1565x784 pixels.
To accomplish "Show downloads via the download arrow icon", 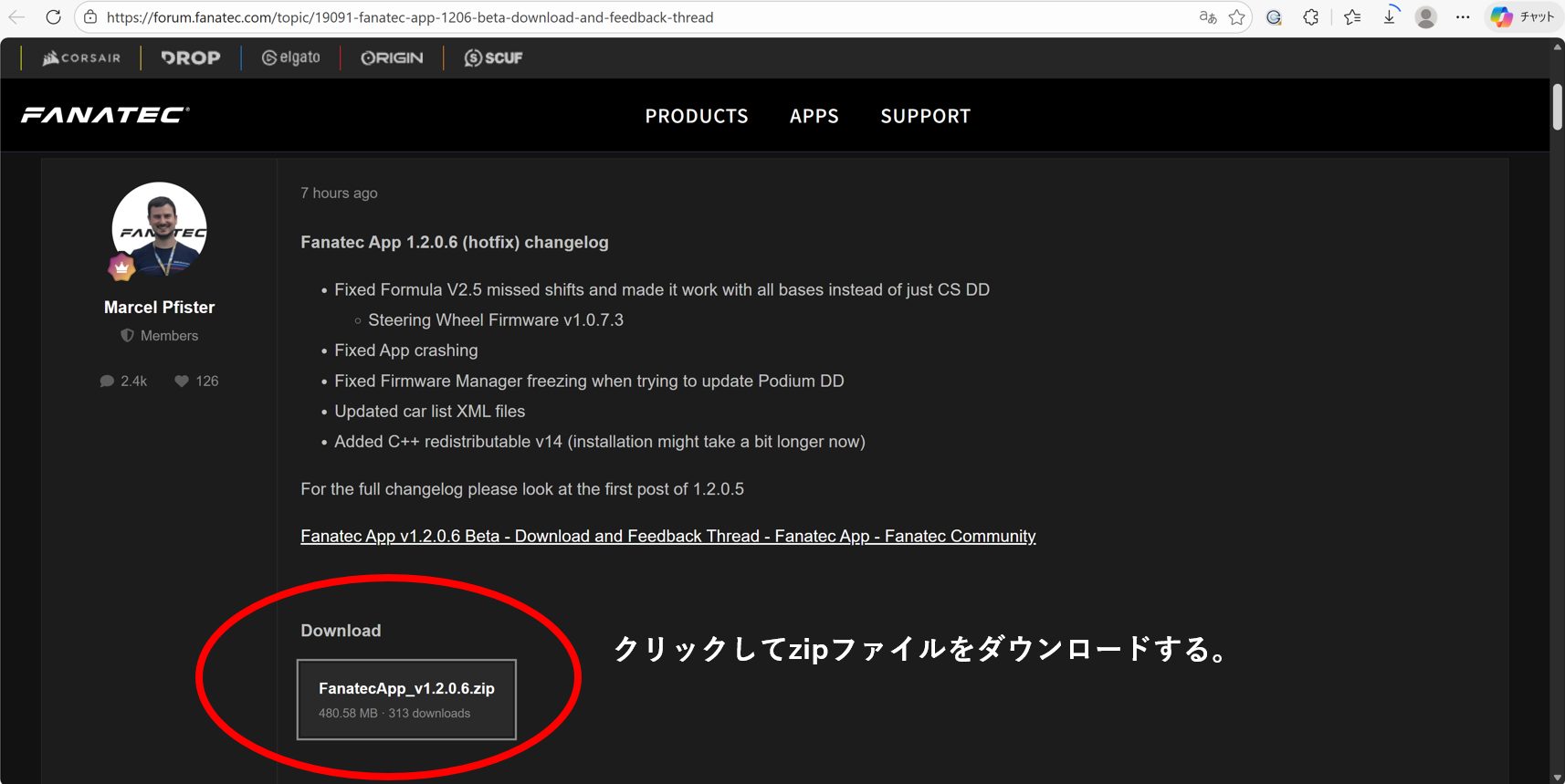I will pyautogui.click(x=1389, y=17).
